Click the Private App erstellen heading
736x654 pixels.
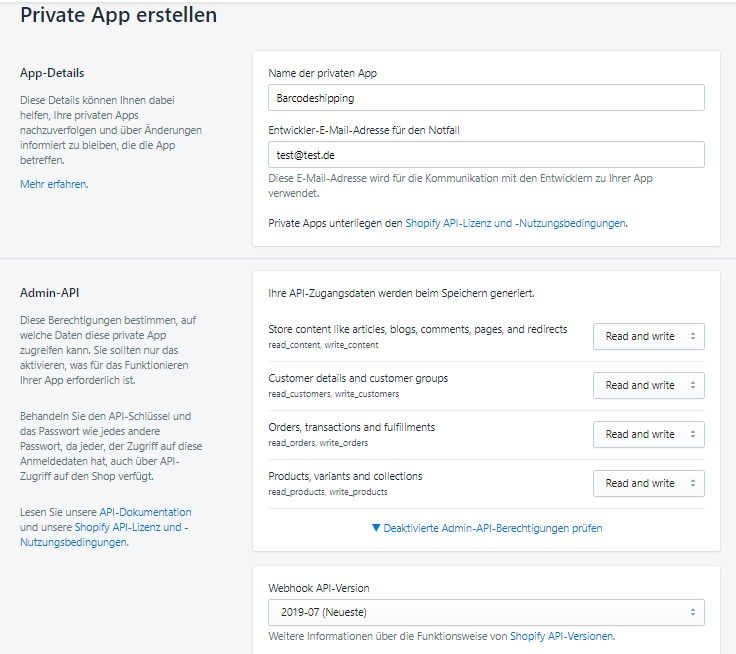119,15
